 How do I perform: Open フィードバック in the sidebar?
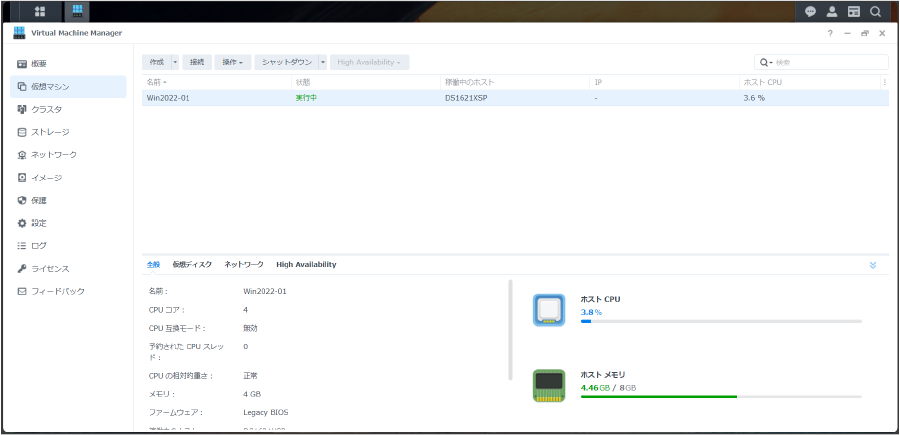[x=68, y=291]
